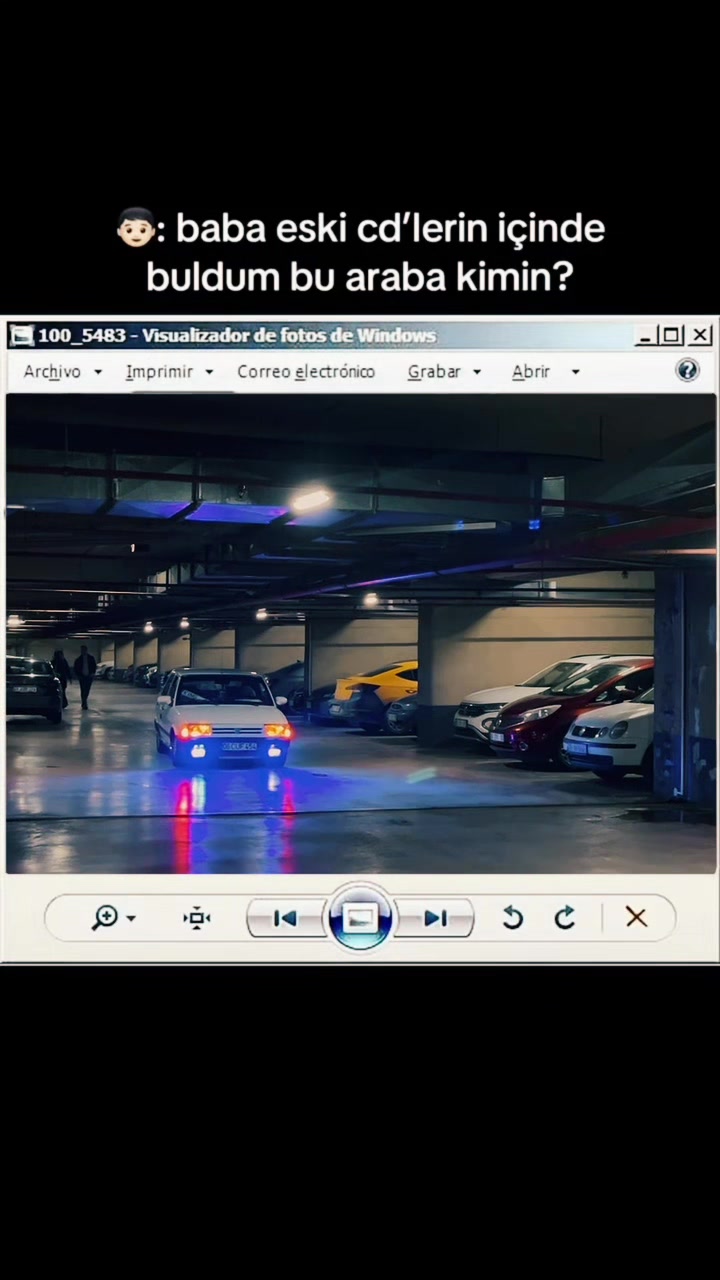Click the zoom dropdown arrow beside magnifier
Screen dimensions: 720x1280
coord(131,918)
